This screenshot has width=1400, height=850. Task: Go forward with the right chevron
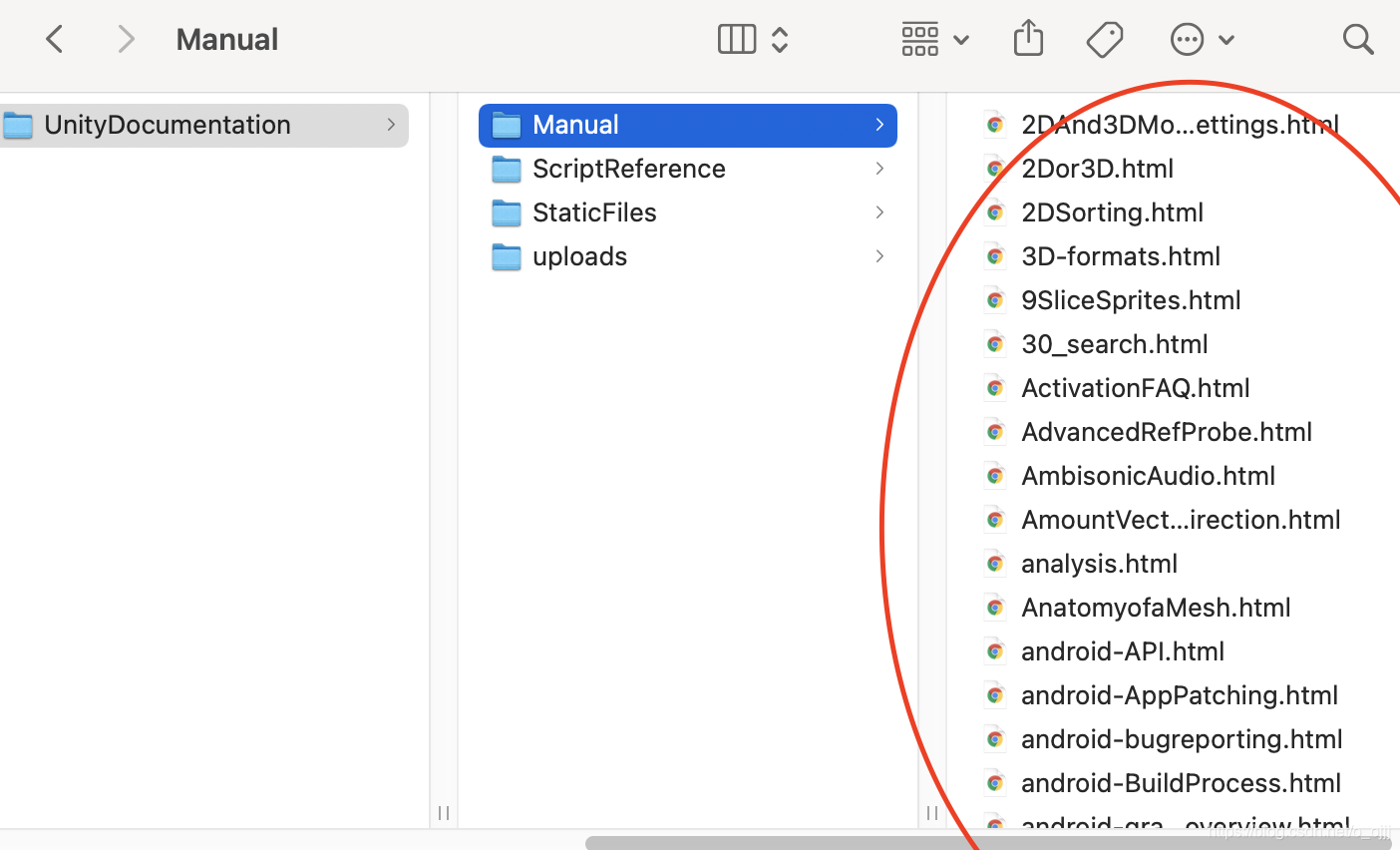click(x=126, y=40)
